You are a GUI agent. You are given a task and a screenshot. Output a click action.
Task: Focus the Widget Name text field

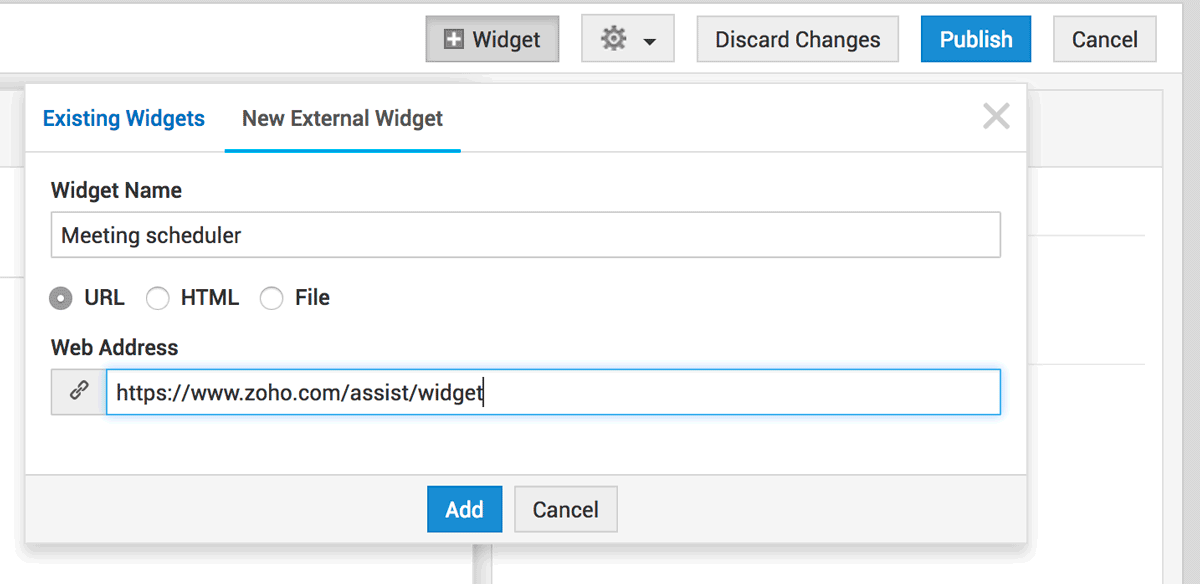click(x=526, y=235)
